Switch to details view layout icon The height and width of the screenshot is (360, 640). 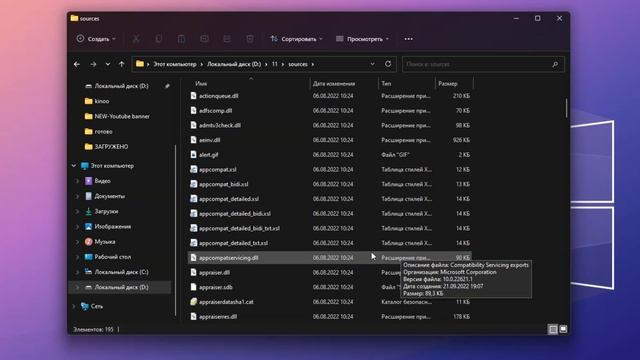click(553, 329)
